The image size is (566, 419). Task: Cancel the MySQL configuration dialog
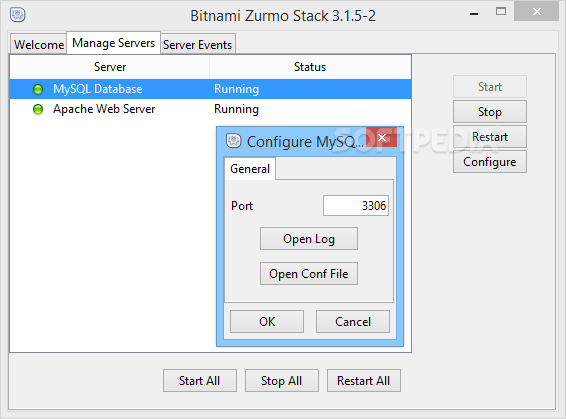point(353,322)
